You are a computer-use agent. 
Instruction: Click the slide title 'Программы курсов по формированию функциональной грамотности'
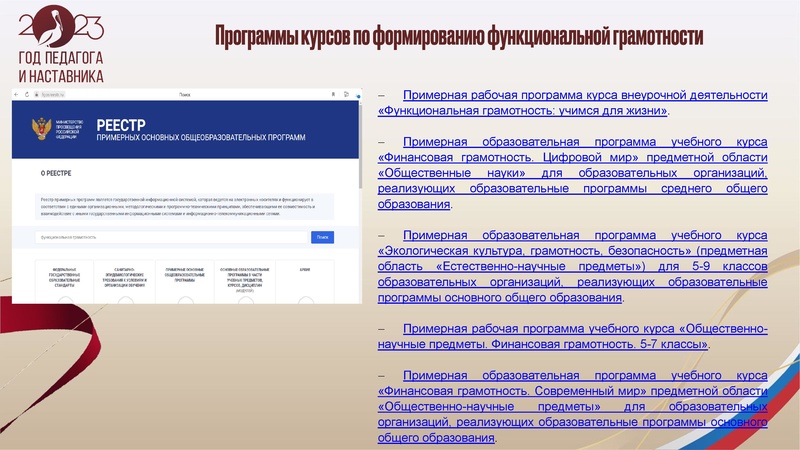pyautogui.click(x=459, y=36)
